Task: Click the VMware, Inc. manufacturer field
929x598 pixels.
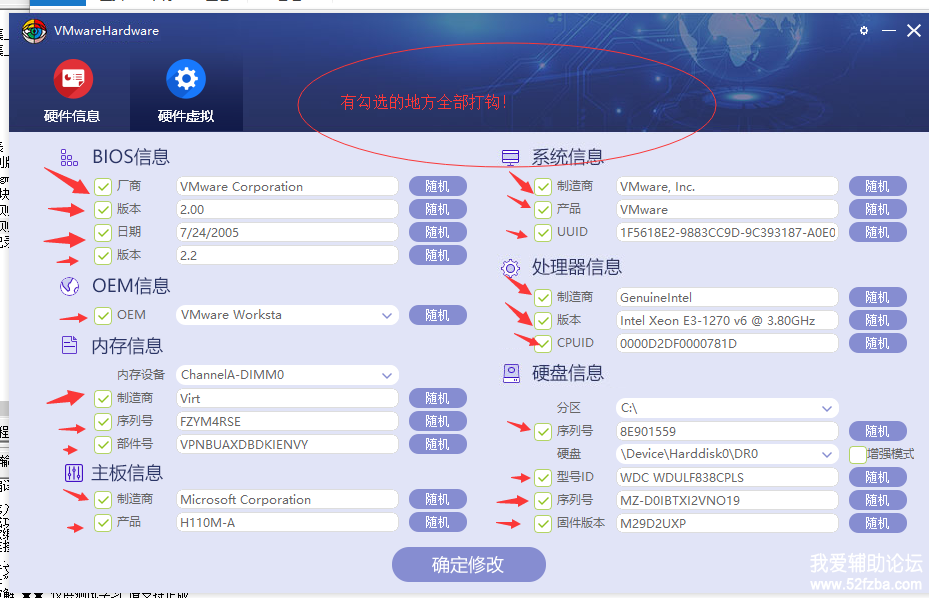Action: [728, 187]
